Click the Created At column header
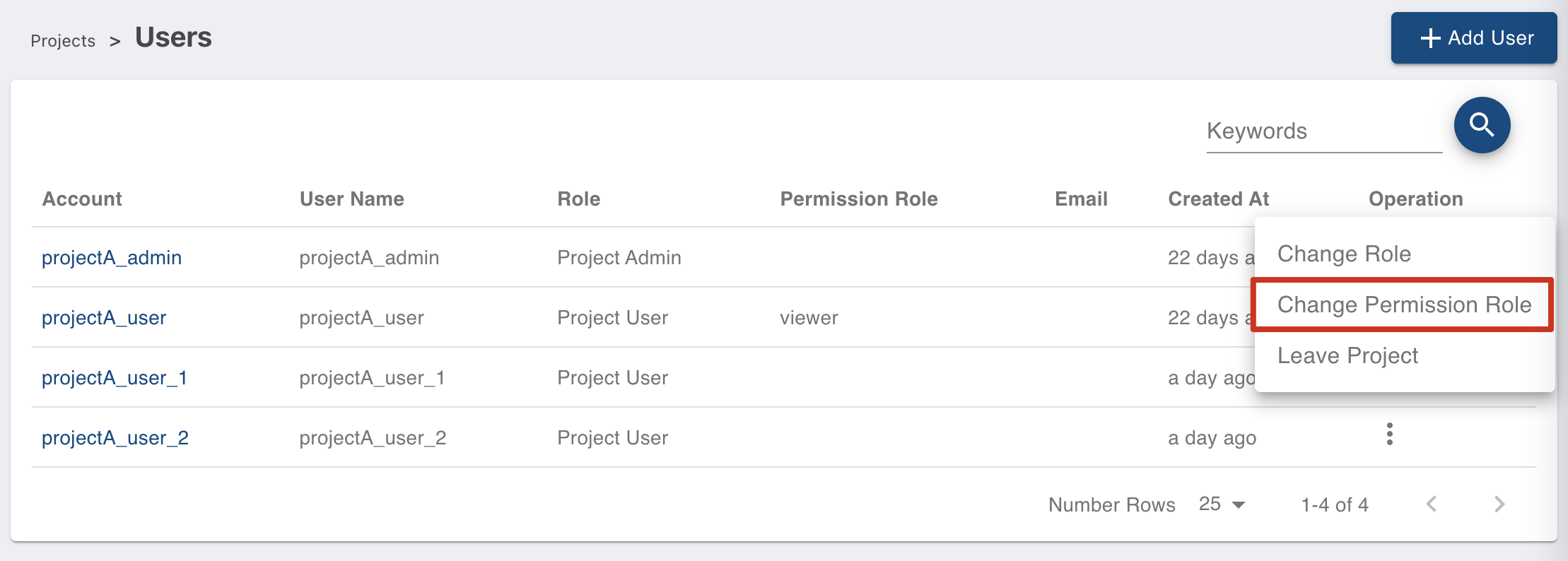This screenshot has width=1568, height=561. click(x=1219, y=199)
